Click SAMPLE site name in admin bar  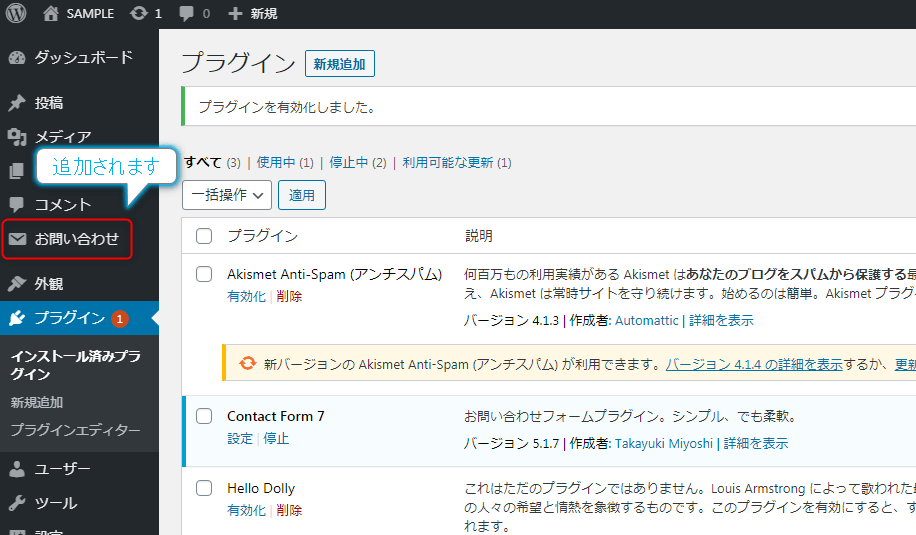tap(90, 13)
